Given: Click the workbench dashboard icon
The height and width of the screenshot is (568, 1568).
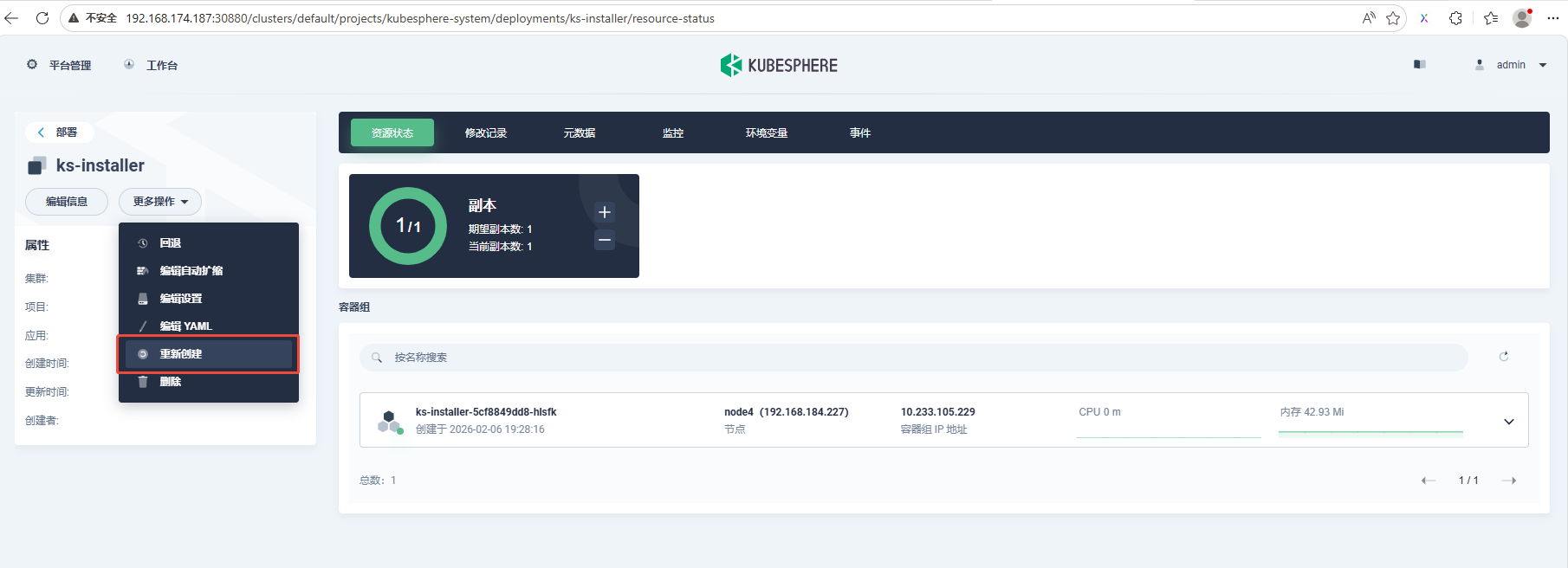Looking at the screenshot, I should click(129, 65).
